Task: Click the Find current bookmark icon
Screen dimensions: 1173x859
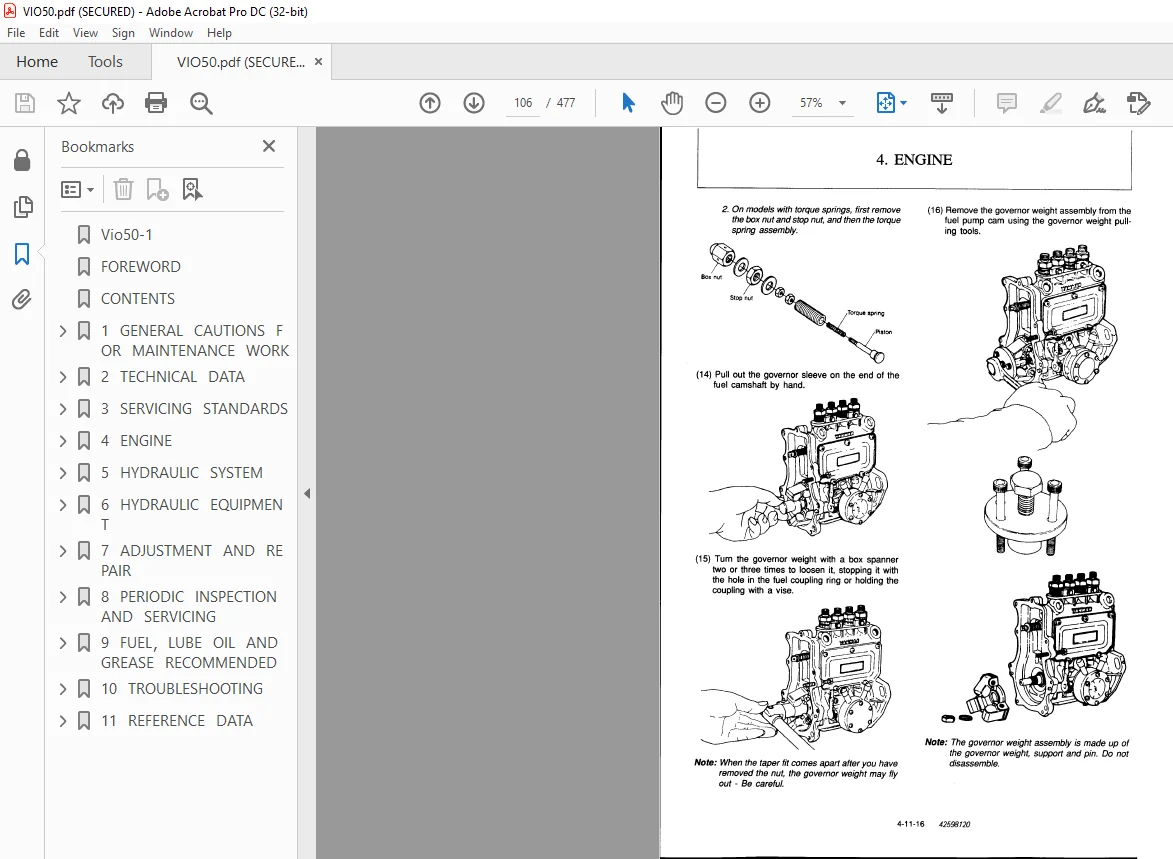Action: click(192, 189)
